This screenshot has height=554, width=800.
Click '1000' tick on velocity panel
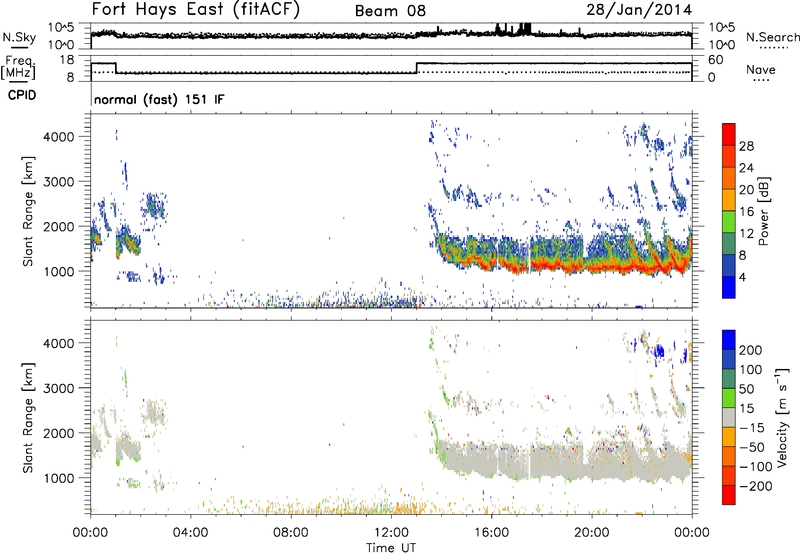[x=58, y=478]
